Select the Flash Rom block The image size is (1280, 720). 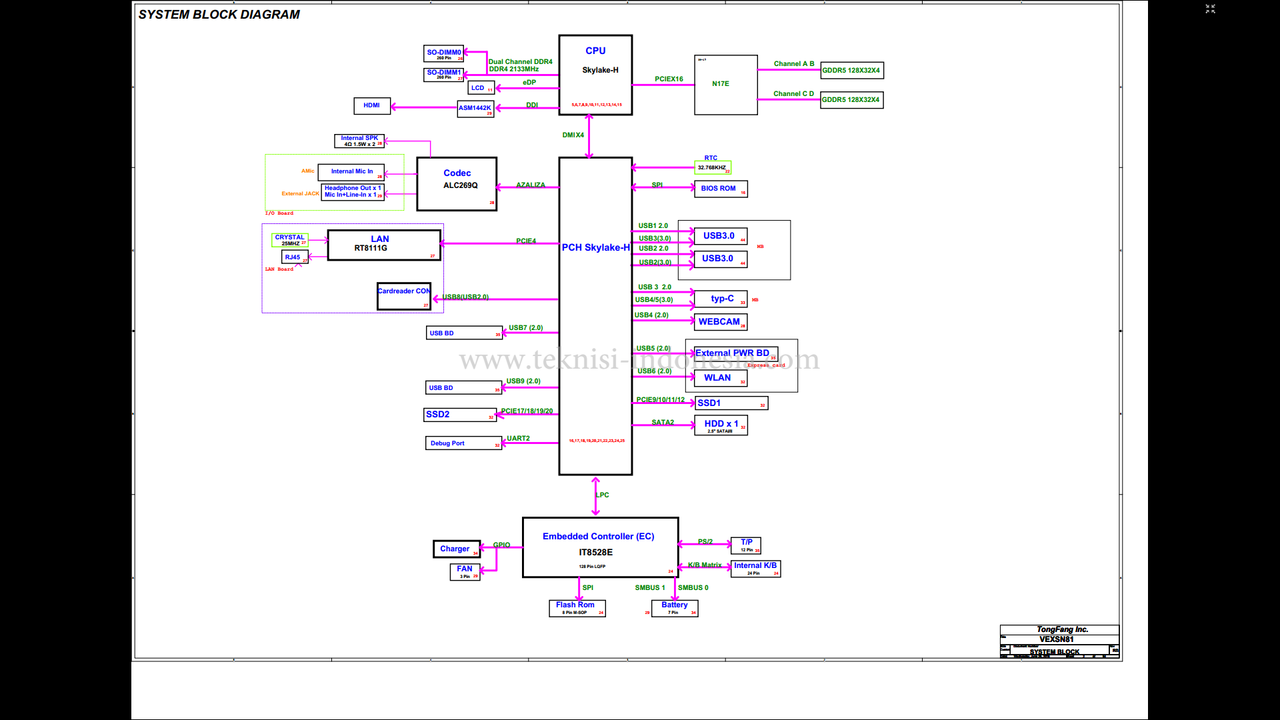pyautogui.click(x=577, y=608)
